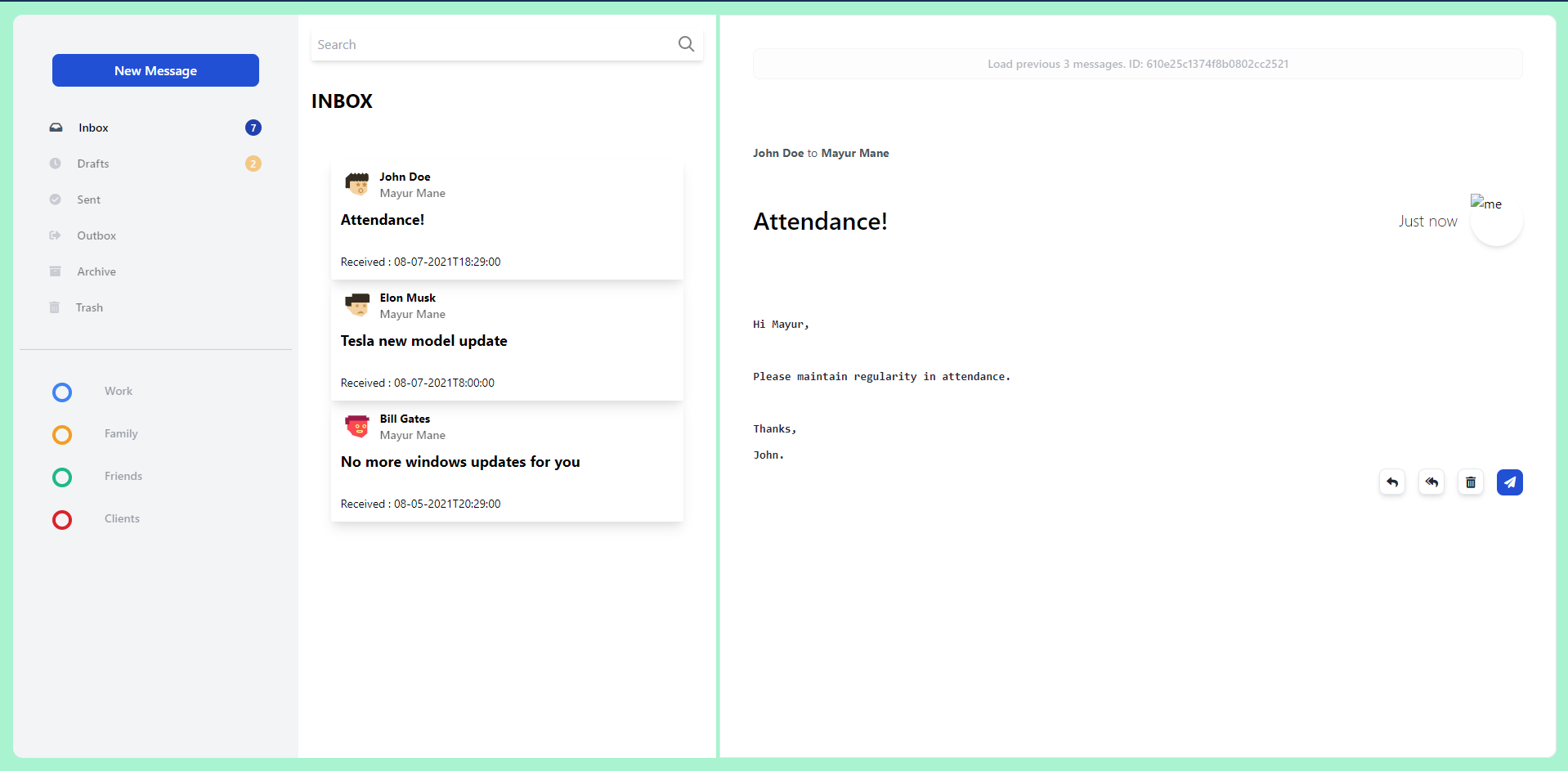This screenshot has height=771, width=1568.
Task: Select the Friends label in the sidebar
Action: pos(123,476)
